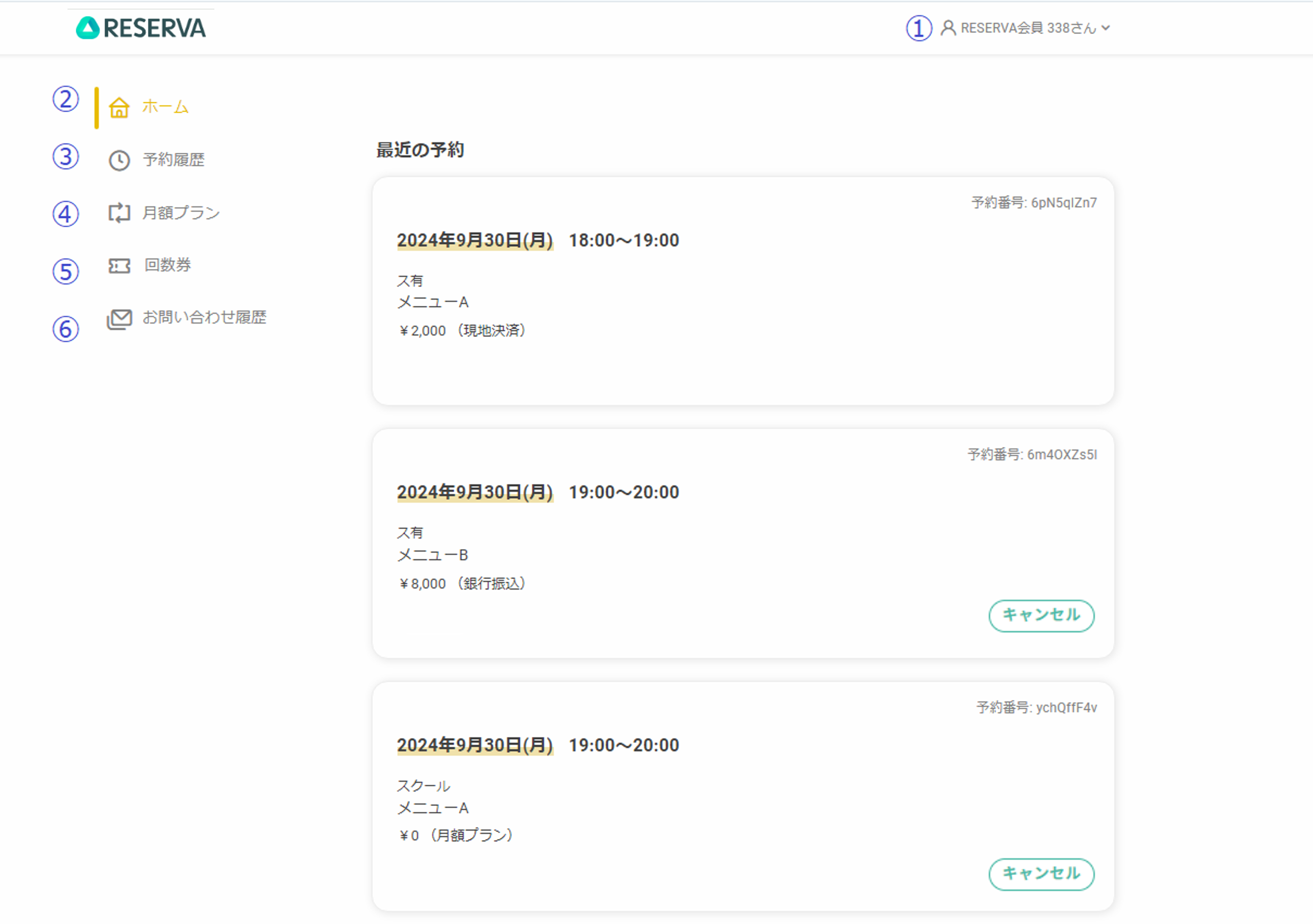This screenshot has width=1313, height=924.
Task: Cancel the スクール メニューA reservation
Action: coord(1041,874)
